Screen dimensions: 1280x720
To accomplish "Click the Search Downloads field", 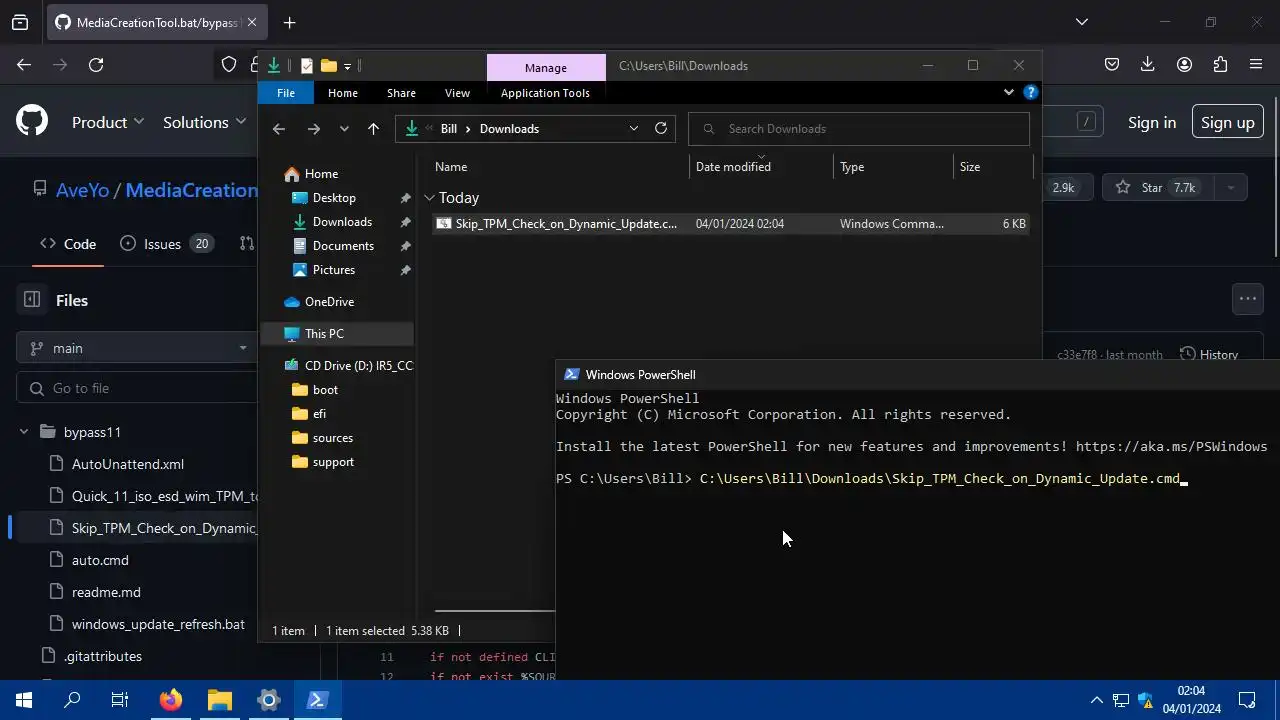I will point(859,129).
